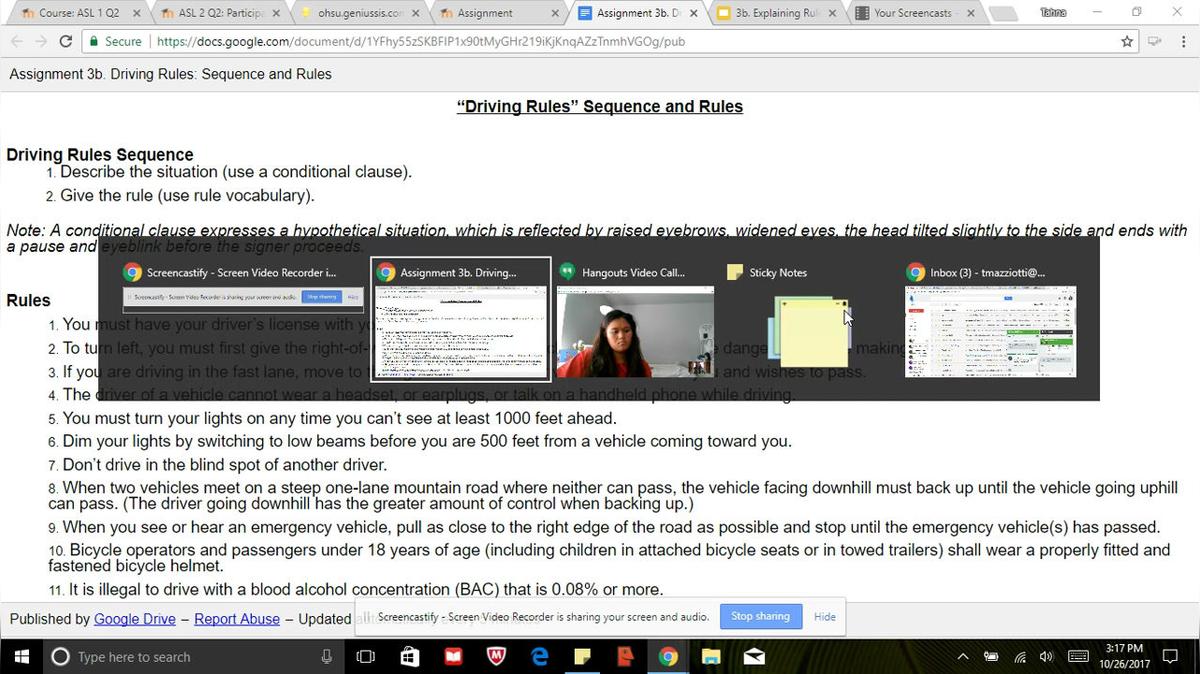Viewport: 1200px width, 674px height.
Task: Open File Explorer from the taskbar
Action: (x=711, y=656)
